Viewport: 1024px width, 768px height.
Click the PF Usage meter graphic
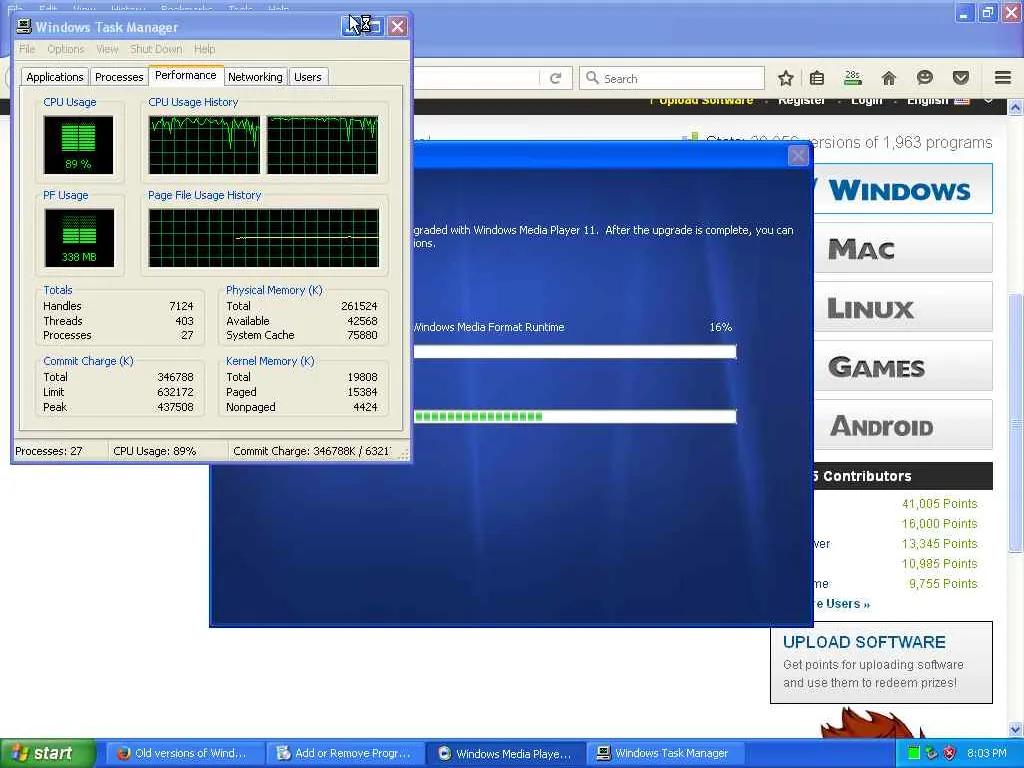click(x=79, y=238)
